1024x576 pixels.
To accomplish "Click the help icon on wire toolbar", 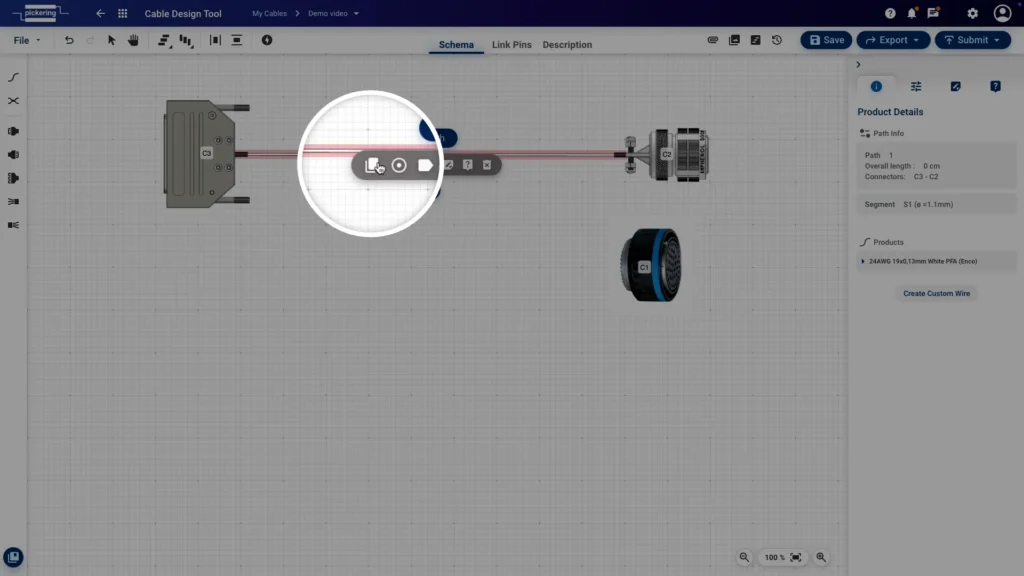I will pyautogui.click(x=468, y=165).
